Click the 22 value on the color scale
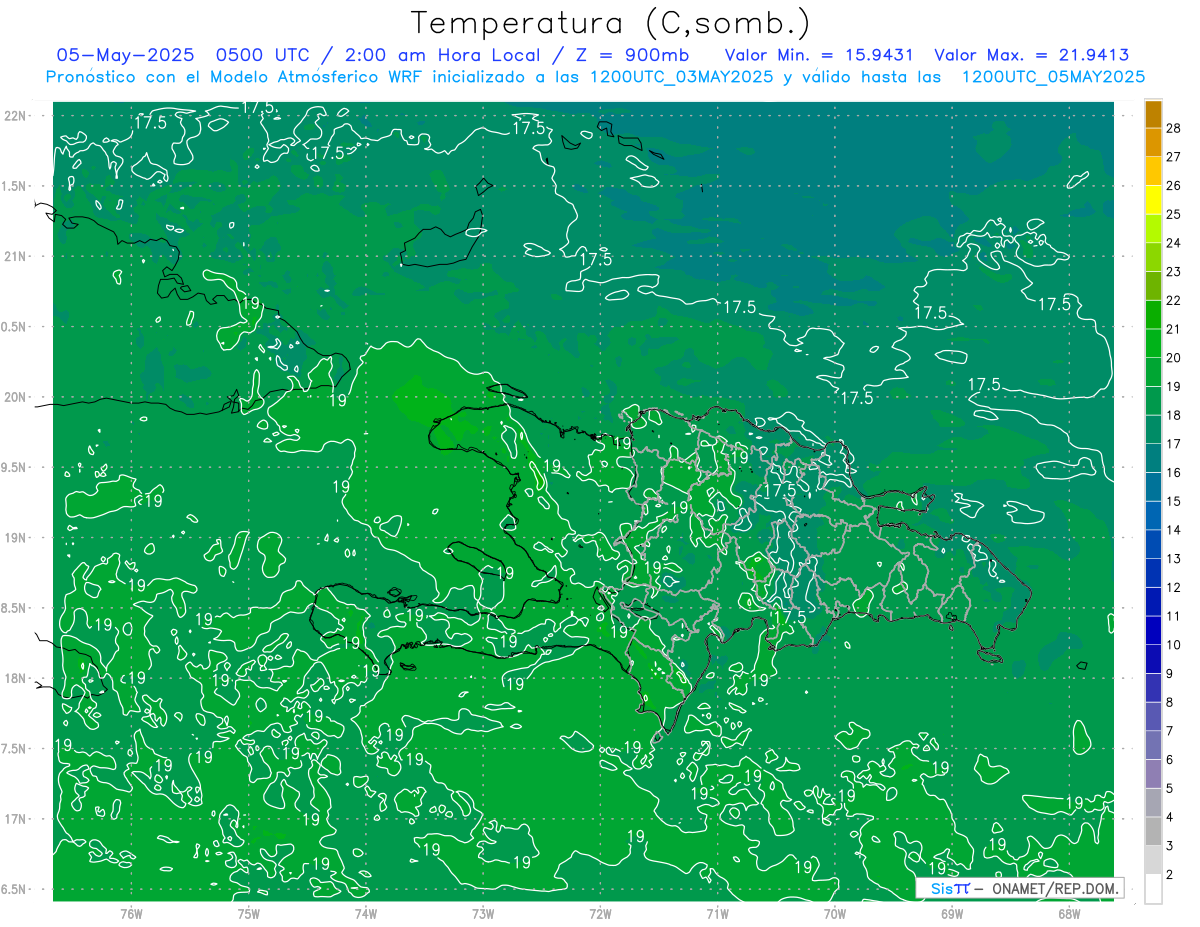 [1174, 300]
